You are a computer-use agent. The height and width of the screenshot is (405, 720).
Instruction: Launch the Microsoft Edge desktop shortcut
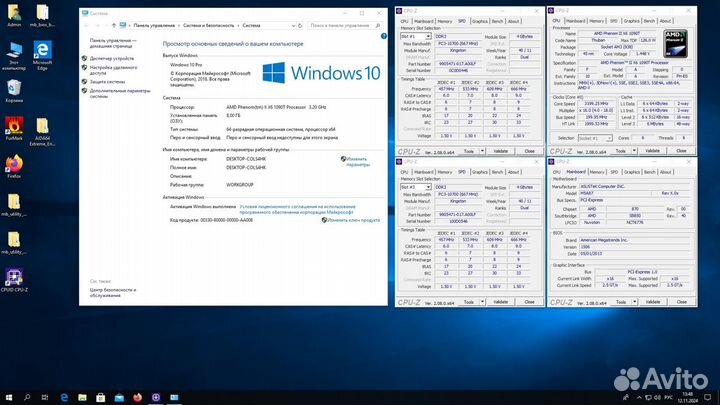(42, 55)
